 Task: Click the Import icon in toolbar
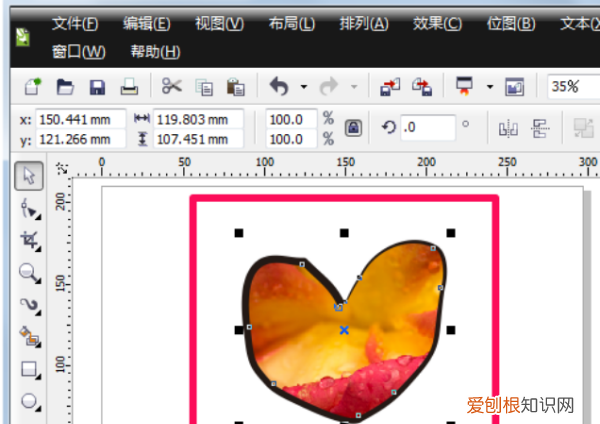click(390, 87)
